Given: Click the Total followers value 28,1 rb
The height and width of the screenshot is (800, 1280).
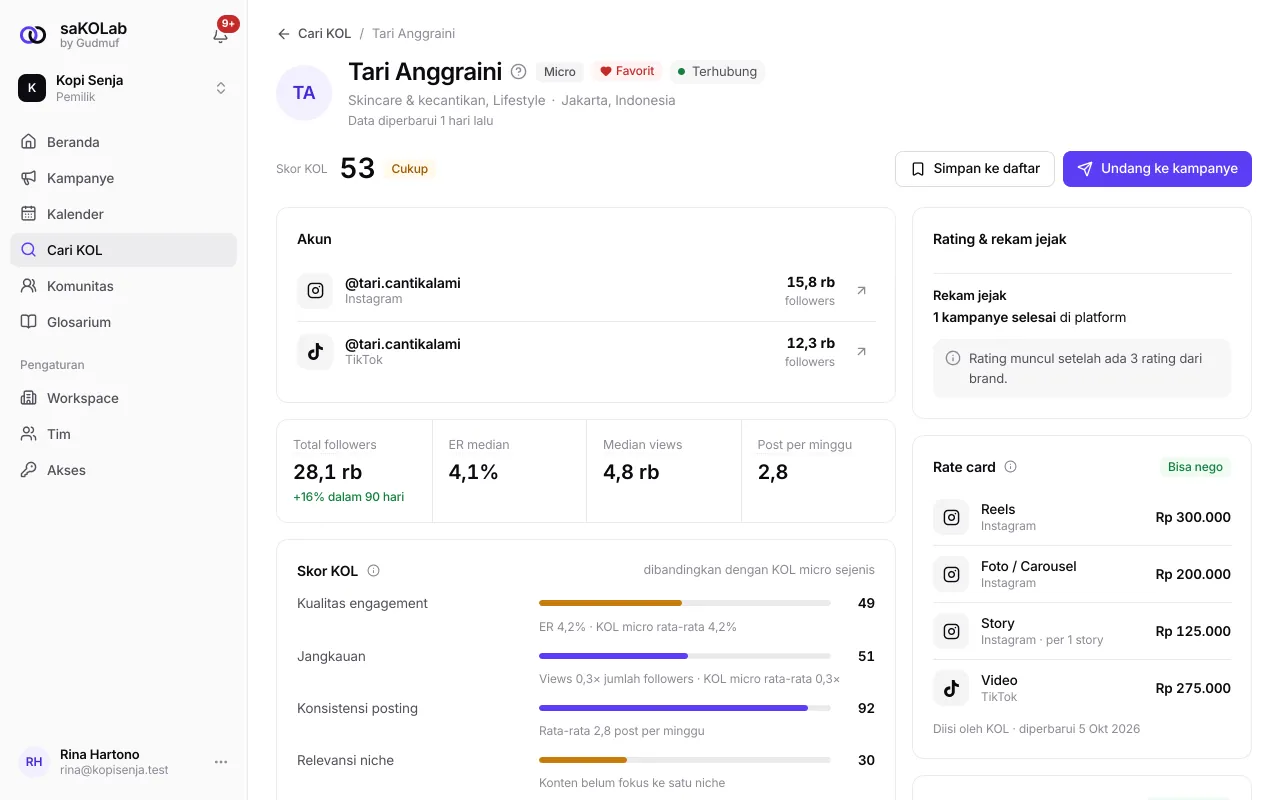Looking at the screenshot, I should 328,472.
